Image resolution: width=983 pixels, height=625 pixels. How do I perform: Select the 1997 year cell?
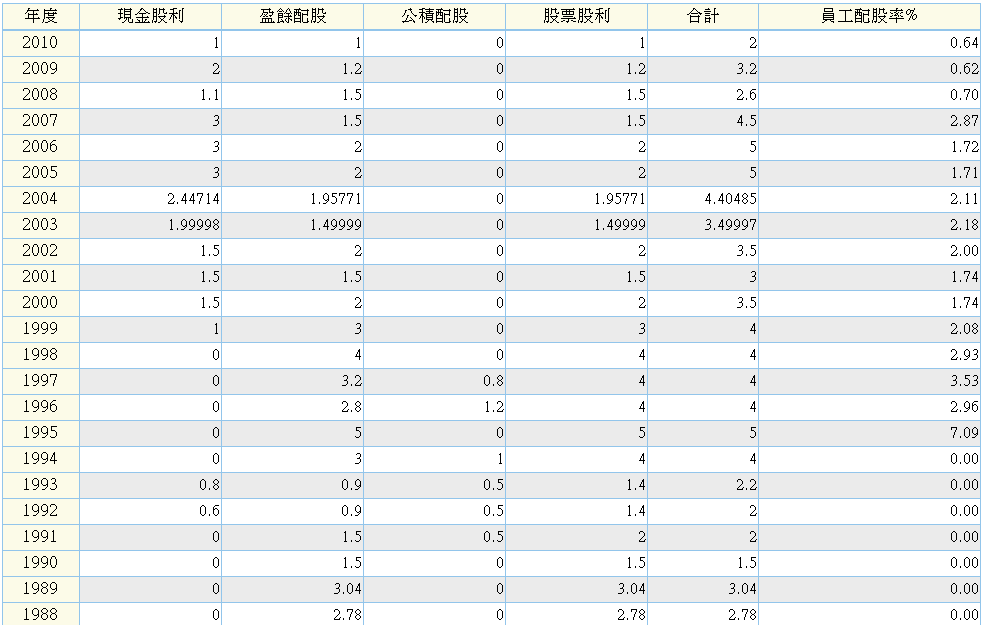[x=41, y=381]
